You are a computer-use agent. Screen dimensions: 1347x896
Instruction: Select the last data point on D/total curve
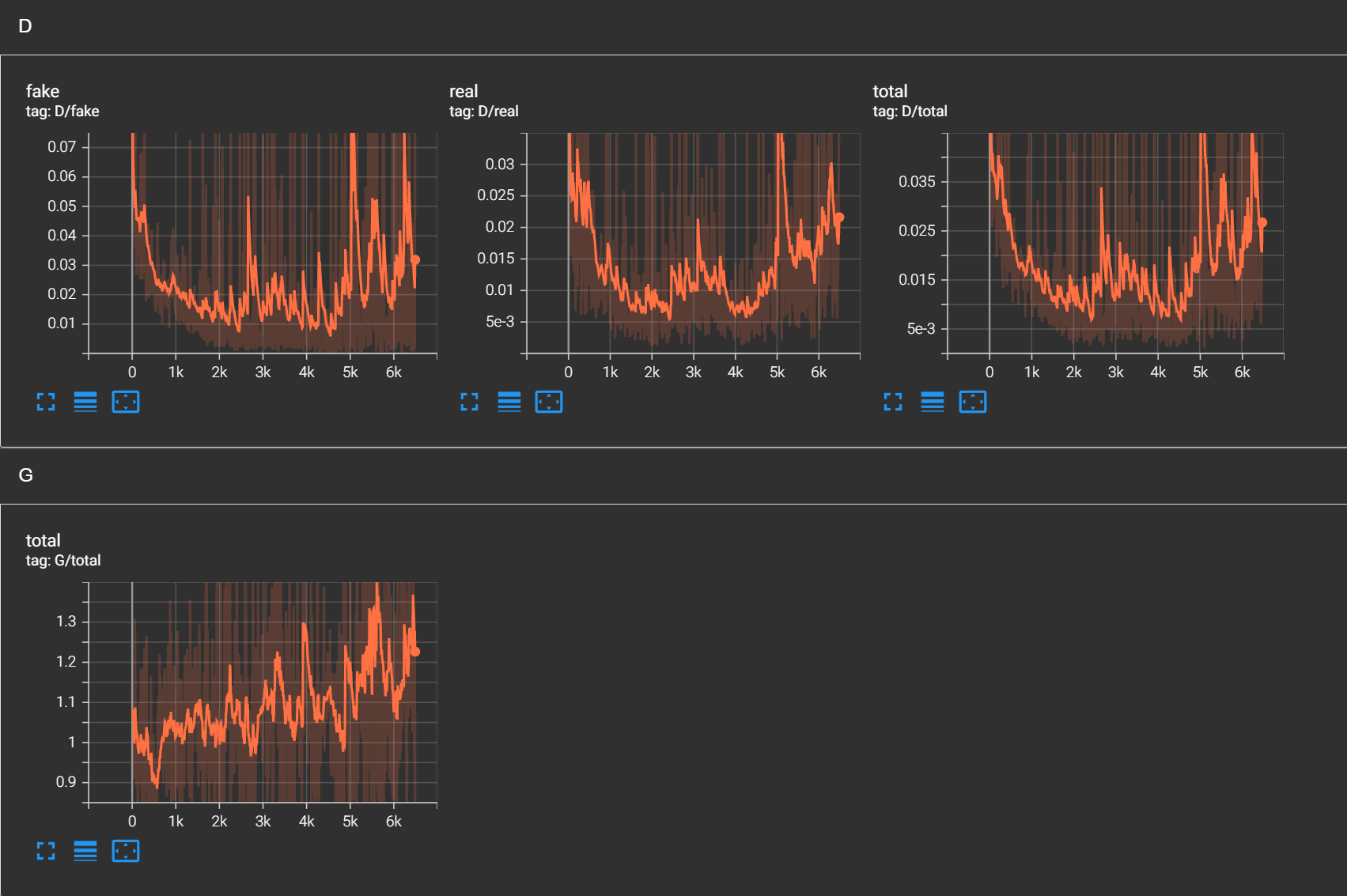1262,223
